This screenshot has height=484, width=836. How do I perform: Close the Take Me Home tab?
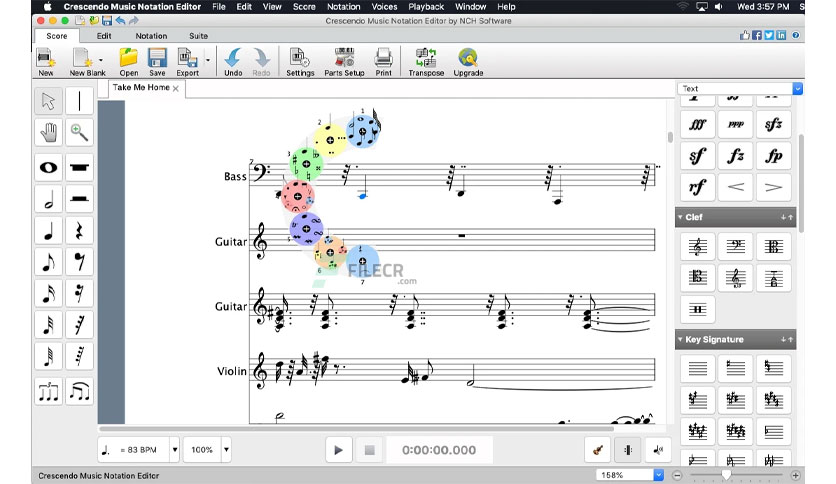(x=175, y=88)
